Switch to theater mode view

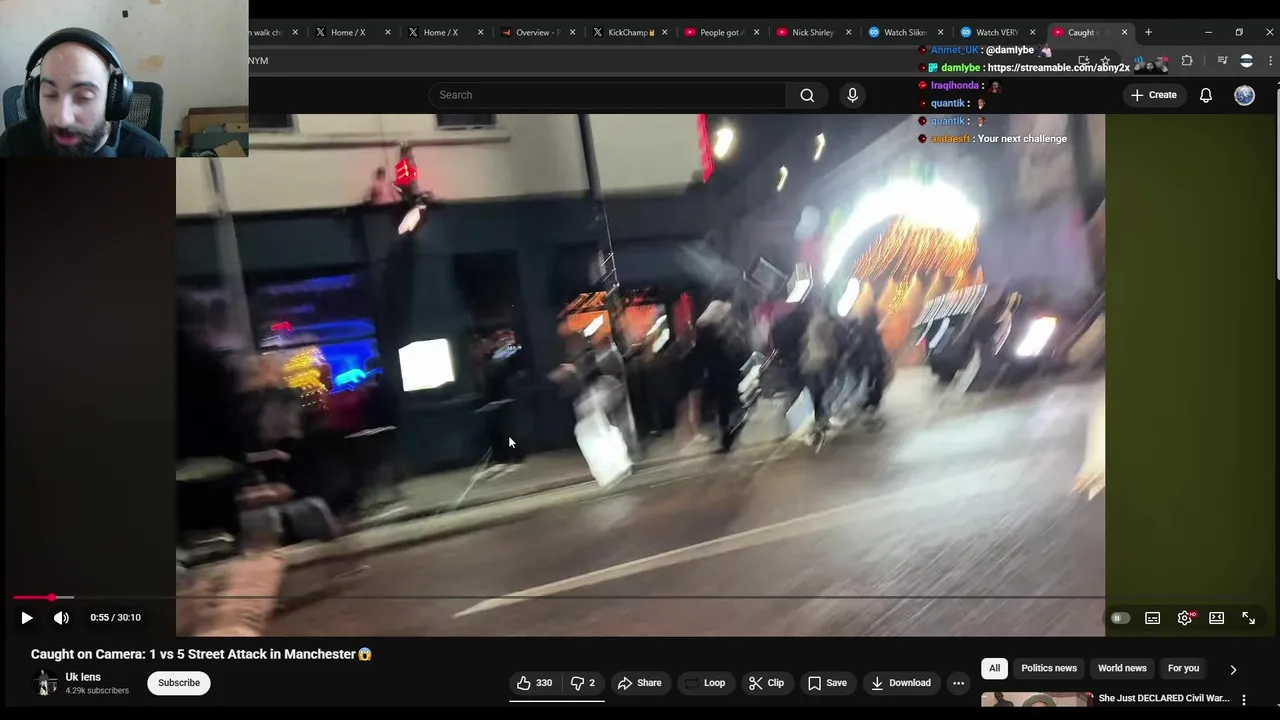(x=1216, y=618)
